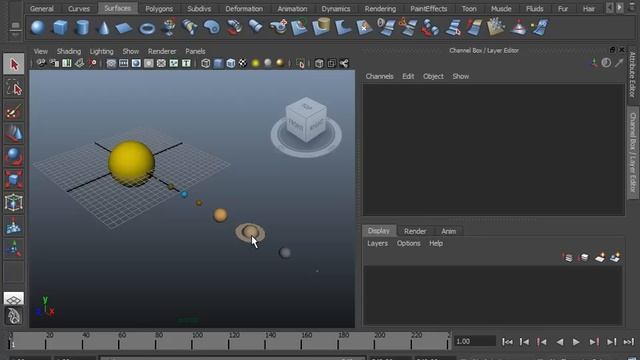Image resolution: width=640 pixels, height=360 pixels.
Task: Open the Channel Box Object menu
Action: pyautogui.click(x=433, y=76)
